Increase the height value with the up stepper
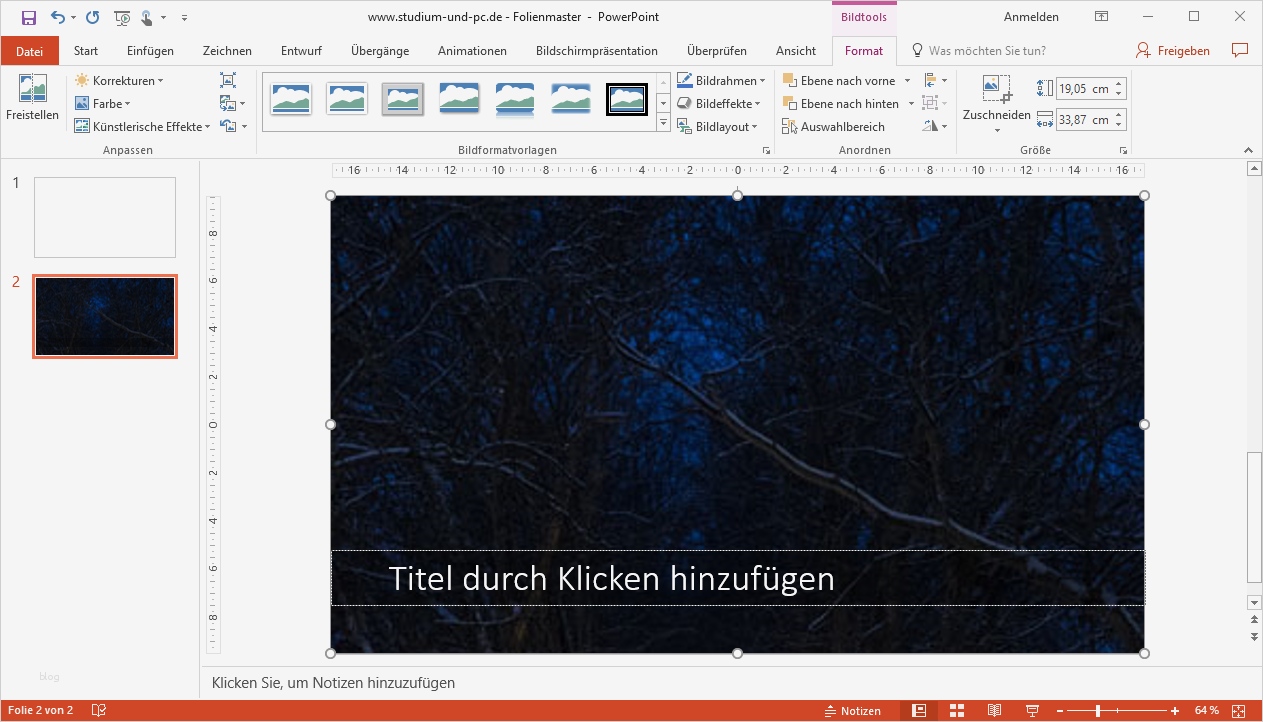This screenshot has width=1263, height=722. (x=1118, y=83)
